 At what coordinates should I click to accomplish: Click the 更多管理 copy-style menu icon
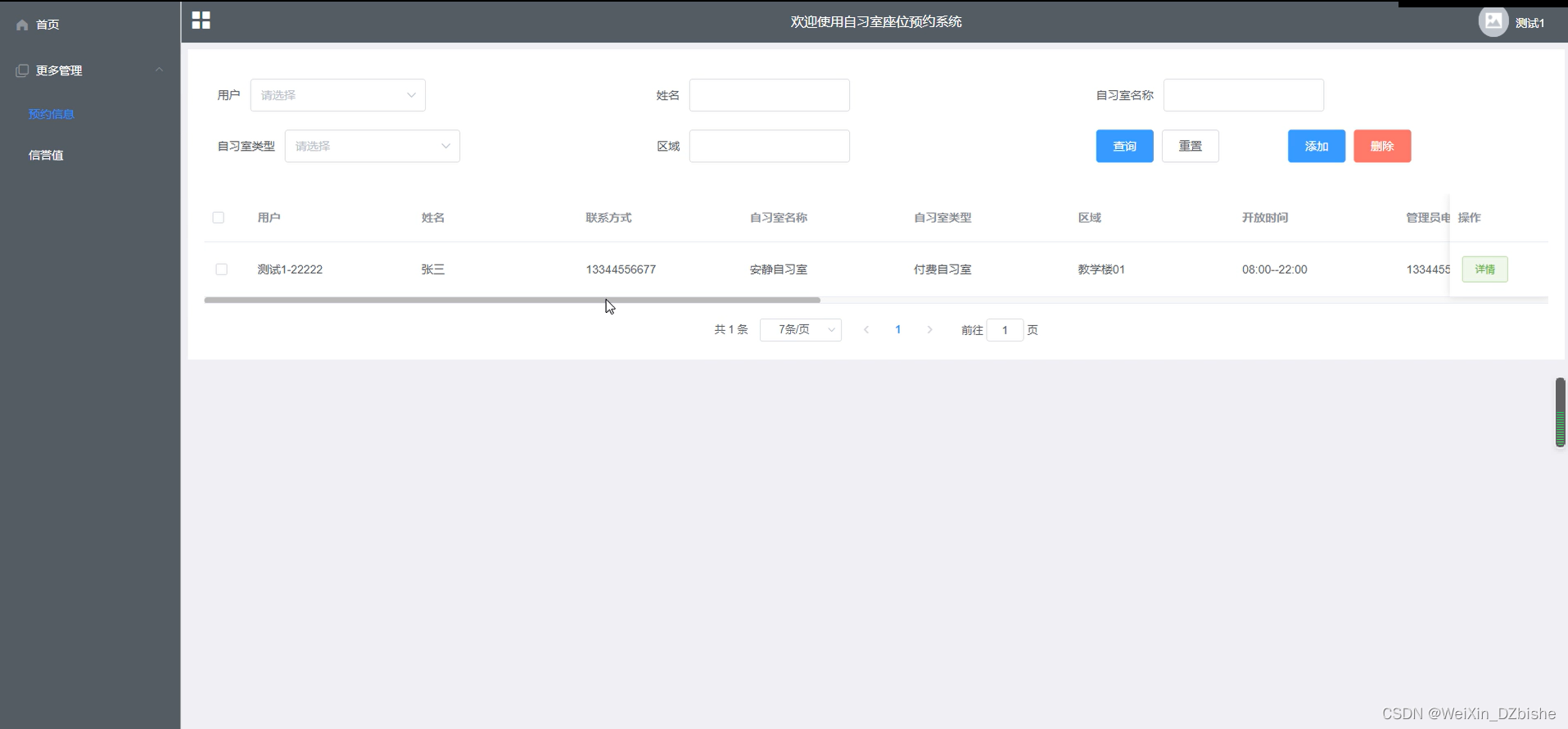tap(22, 70)
